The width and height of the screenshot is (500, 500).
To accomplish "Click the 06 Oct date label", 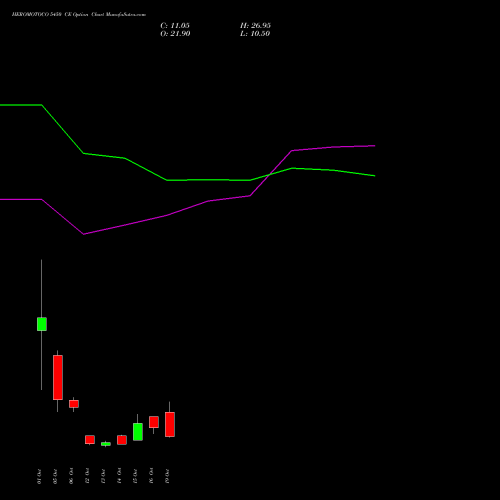I will click(71, 476).
